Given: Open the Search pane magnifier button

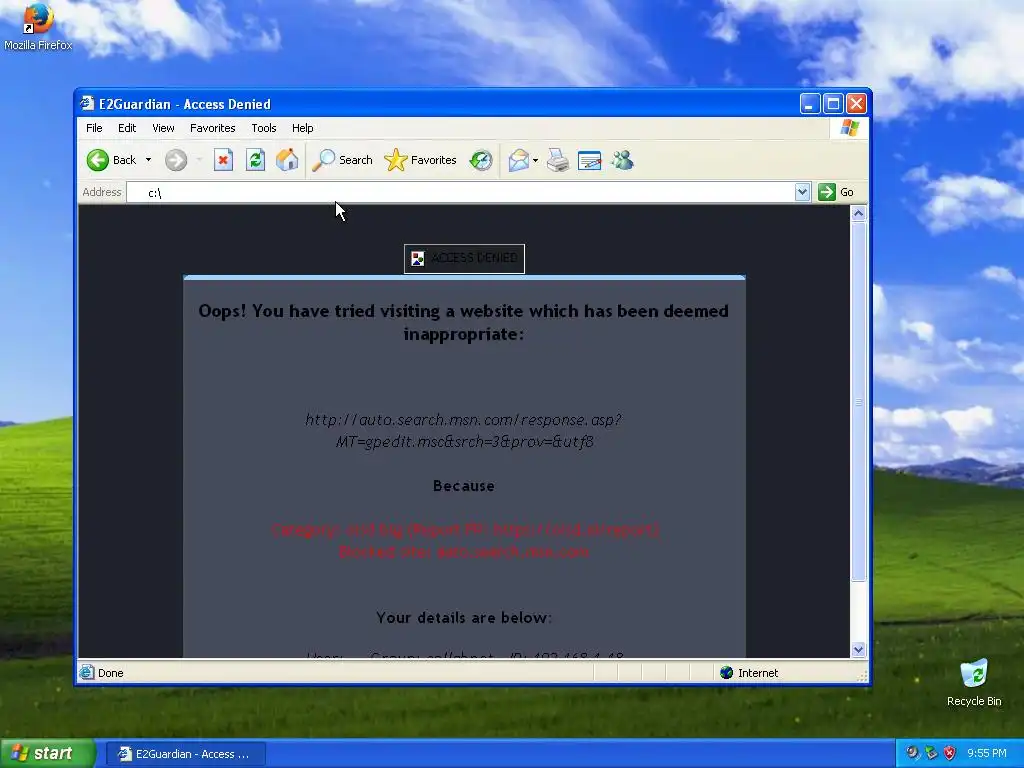Looking at the screenshot, I should [x=342, y=160].
